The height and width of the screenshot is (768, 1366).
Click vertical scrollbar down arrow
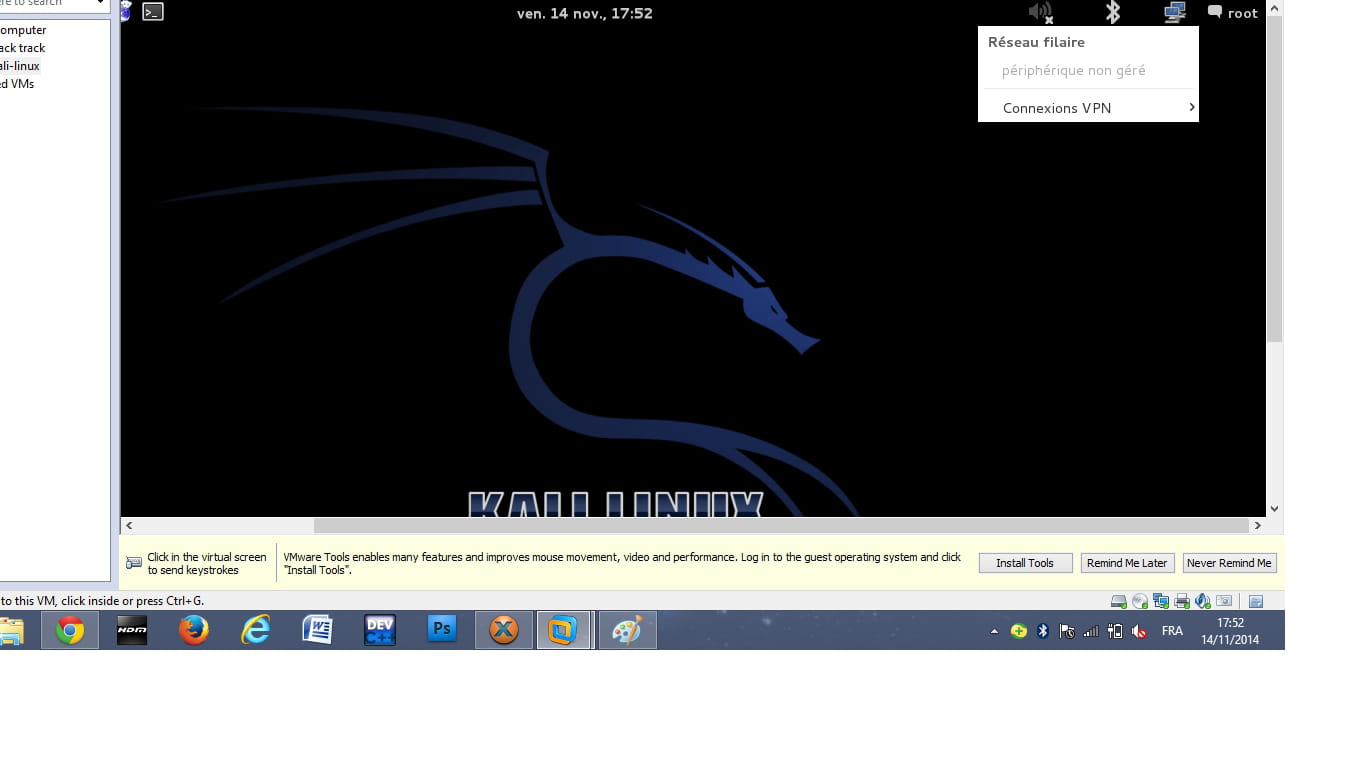coord(1274,508)
